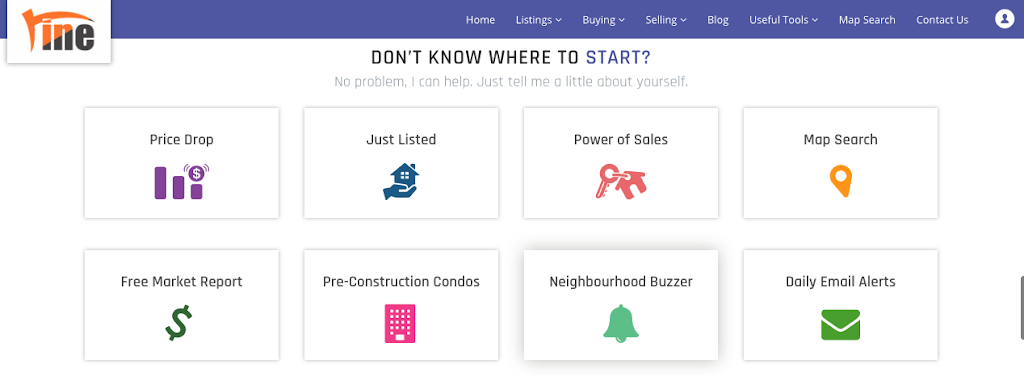This screenshot has width=1024, height=389.
Task: Open the user account profile icon
Action: point(1004,19)
